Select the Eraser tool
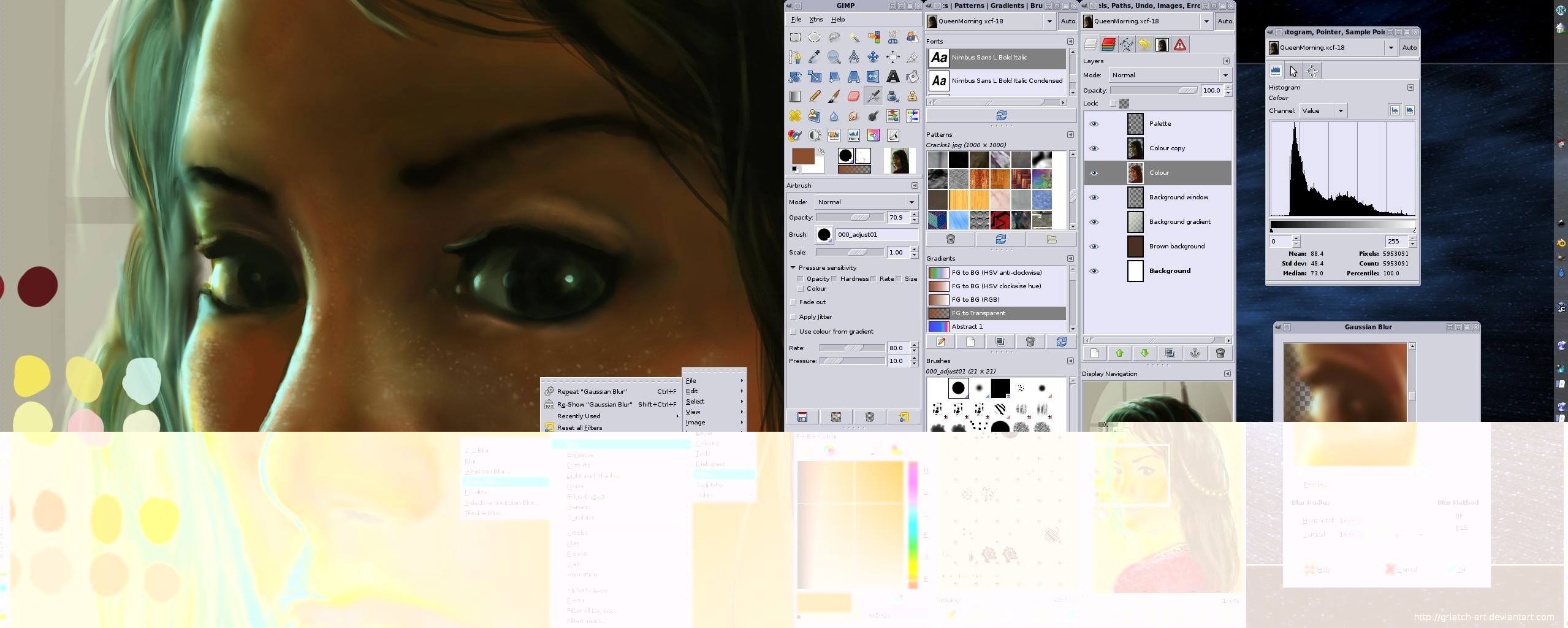The image size is (1568, 628). pos(853,96)
